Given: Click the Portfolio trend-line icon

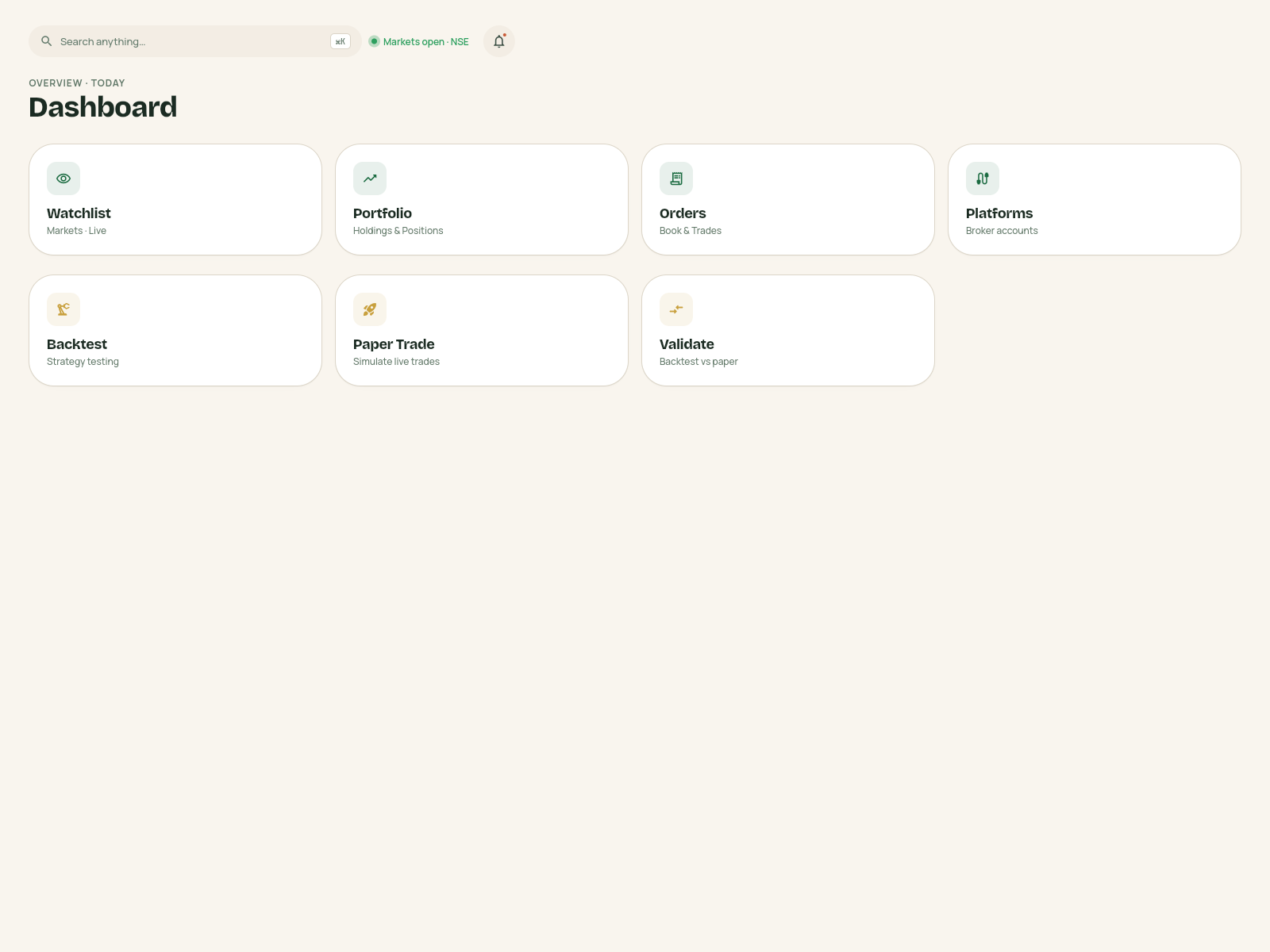Looking at the screenshot, I should [370, 178].
